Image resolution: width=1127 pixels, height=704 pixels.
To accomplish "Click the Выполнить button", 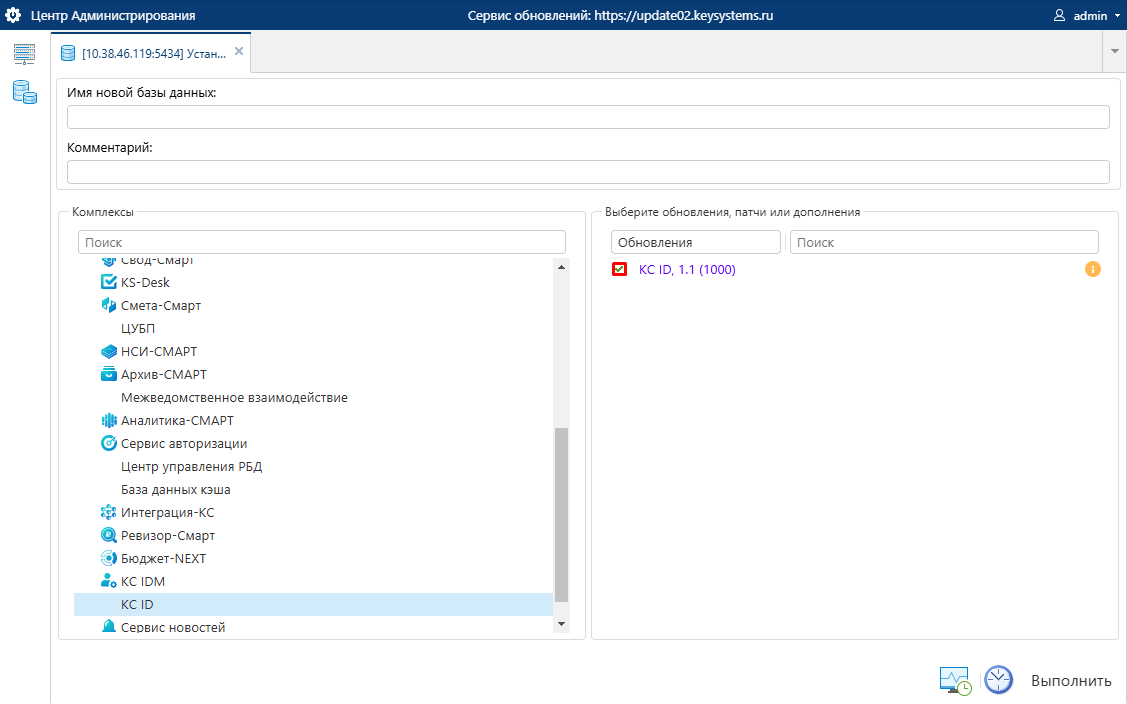I will pos(1071,680).
